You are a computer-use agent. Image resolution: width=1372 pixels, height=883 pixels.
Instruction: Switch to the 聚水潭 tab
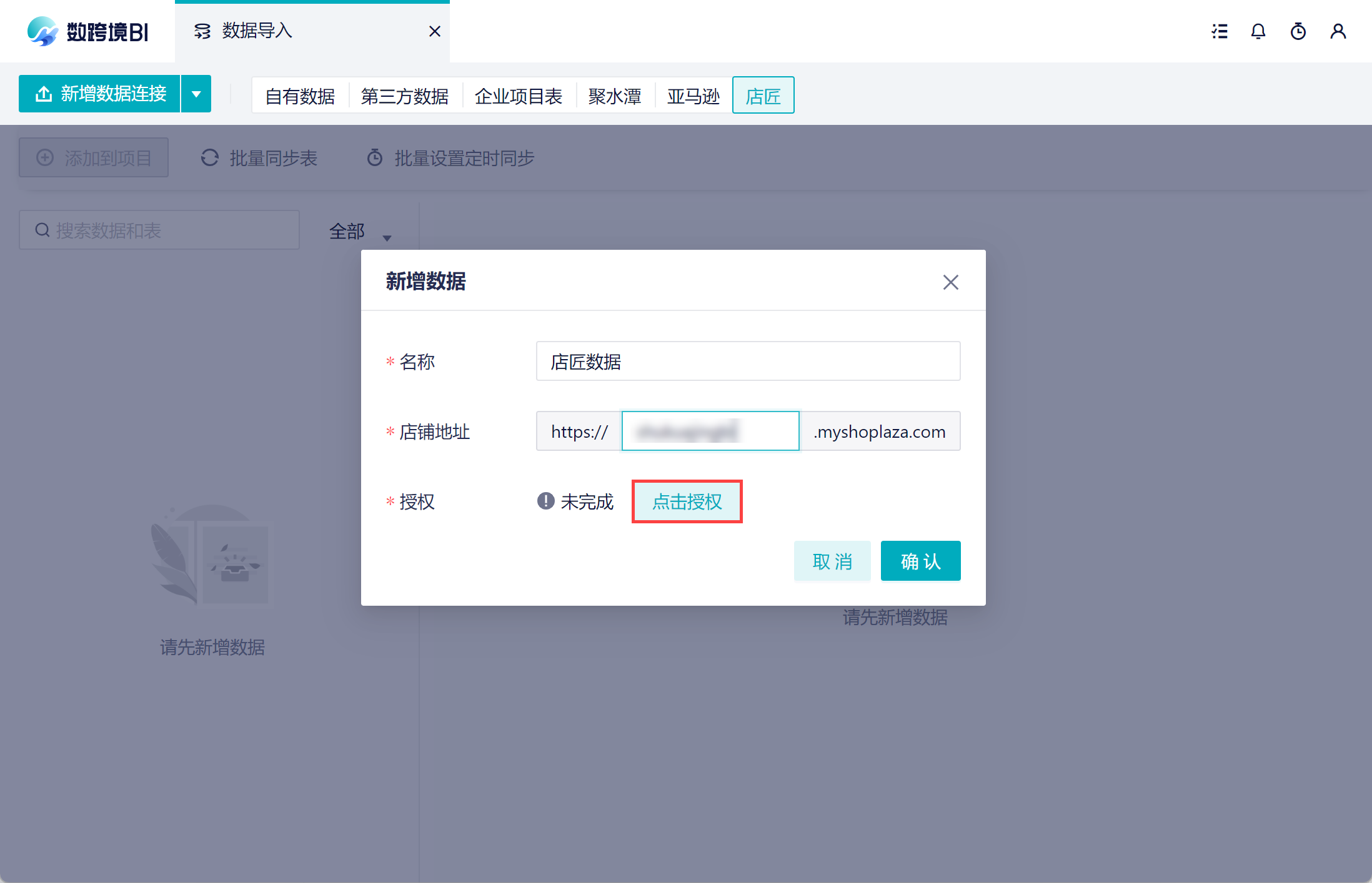coord(615,96)
